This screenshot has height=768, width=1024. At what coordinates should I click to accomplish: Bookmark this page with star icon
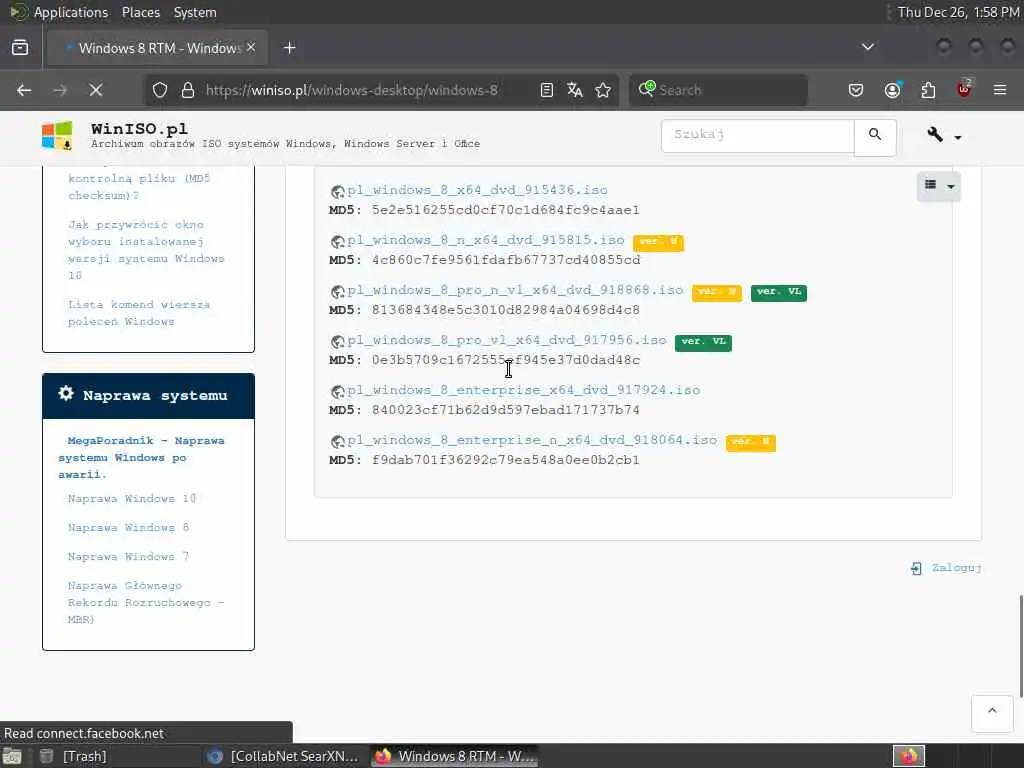[x=603, y=90]
